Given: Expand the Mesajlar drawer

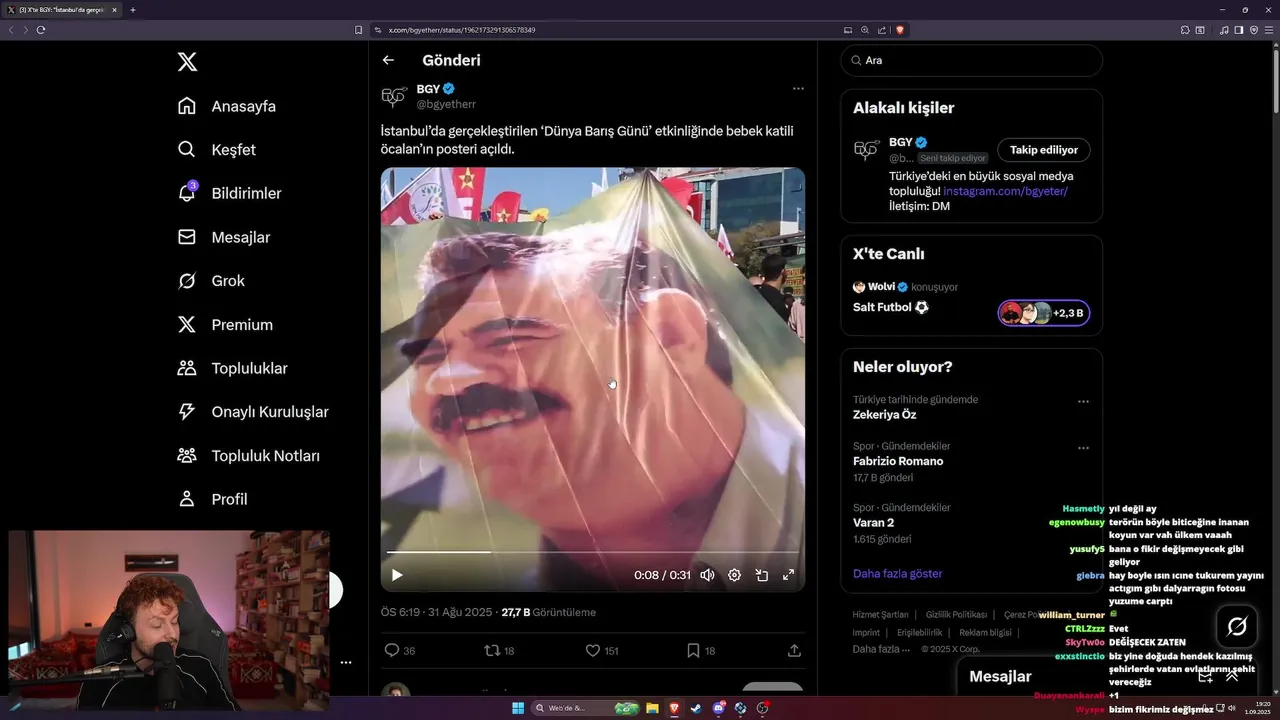Looking at the screenshot, I should (x=1232, y=677).
